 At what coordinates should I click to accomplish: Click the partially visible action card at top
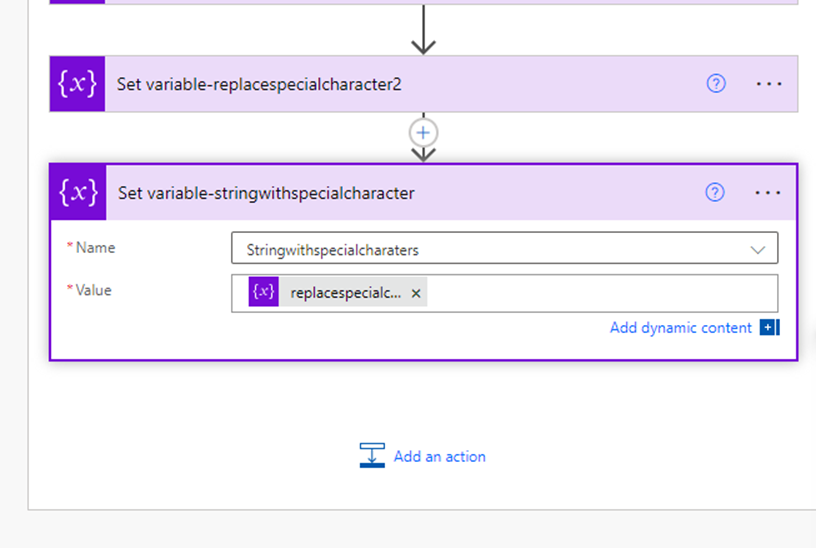[424, 2]
